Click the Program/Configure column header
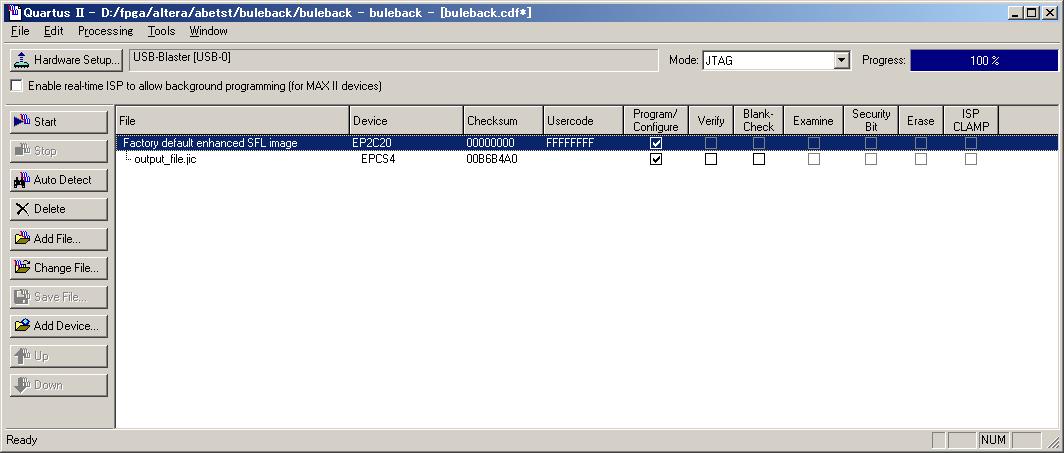The width and height of the screenshot is (1064, 453). [656, 121]
